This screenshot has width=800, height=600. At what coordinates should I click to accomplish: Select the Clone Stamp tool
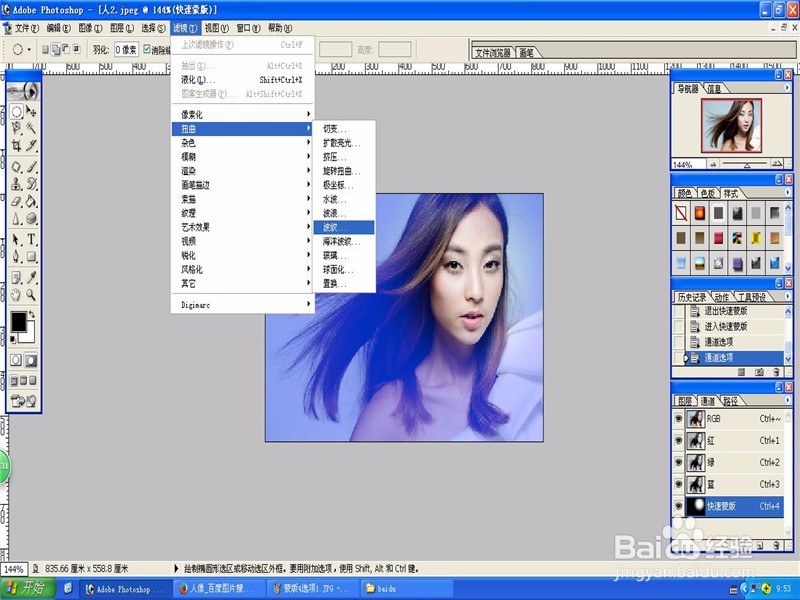16,184
